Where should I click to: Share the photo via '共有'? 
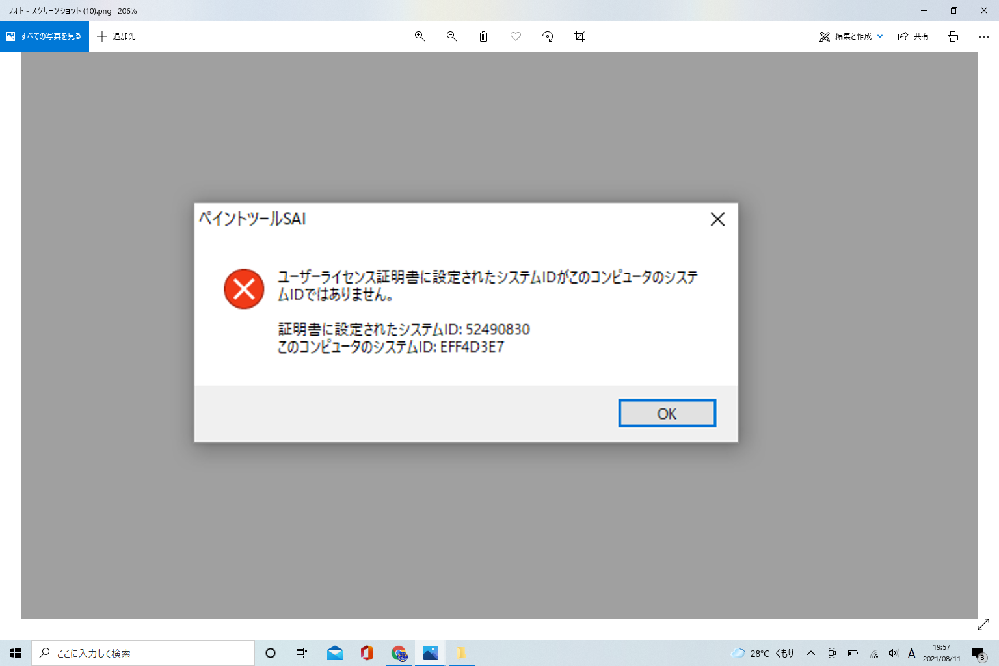912,36
